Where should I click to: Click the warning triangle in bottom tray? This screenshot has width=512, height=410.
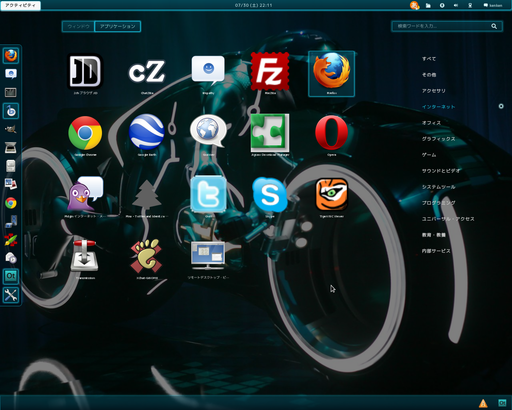click(483, 404)
